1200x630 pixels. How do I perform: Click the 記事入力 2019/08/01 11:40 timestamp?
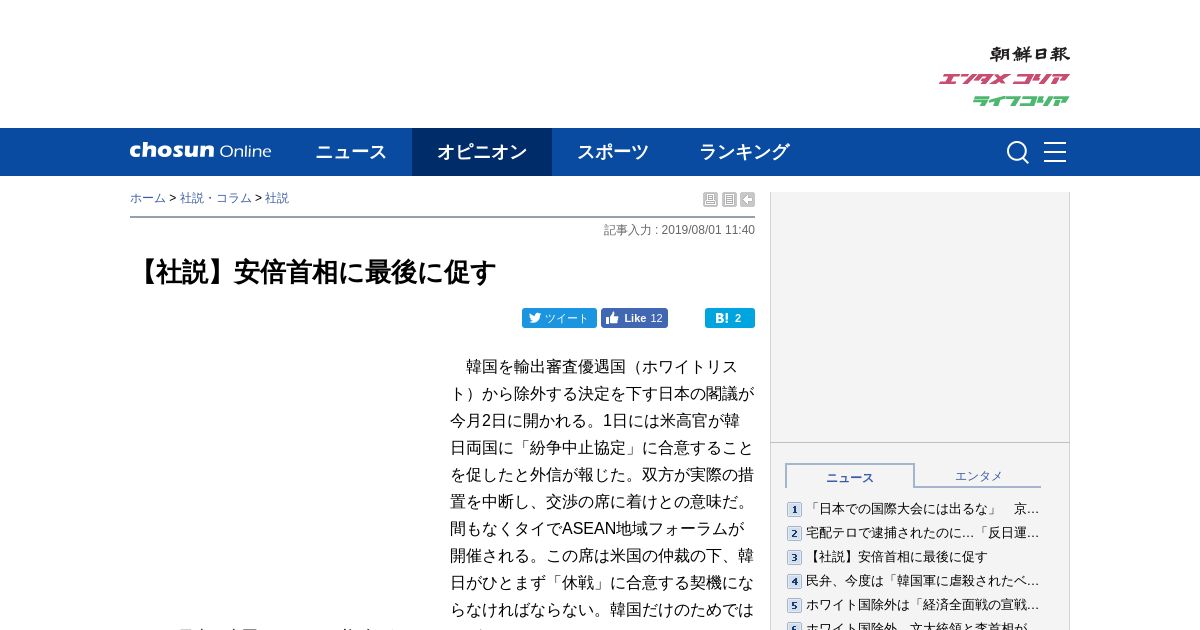[x=679, y=230]
